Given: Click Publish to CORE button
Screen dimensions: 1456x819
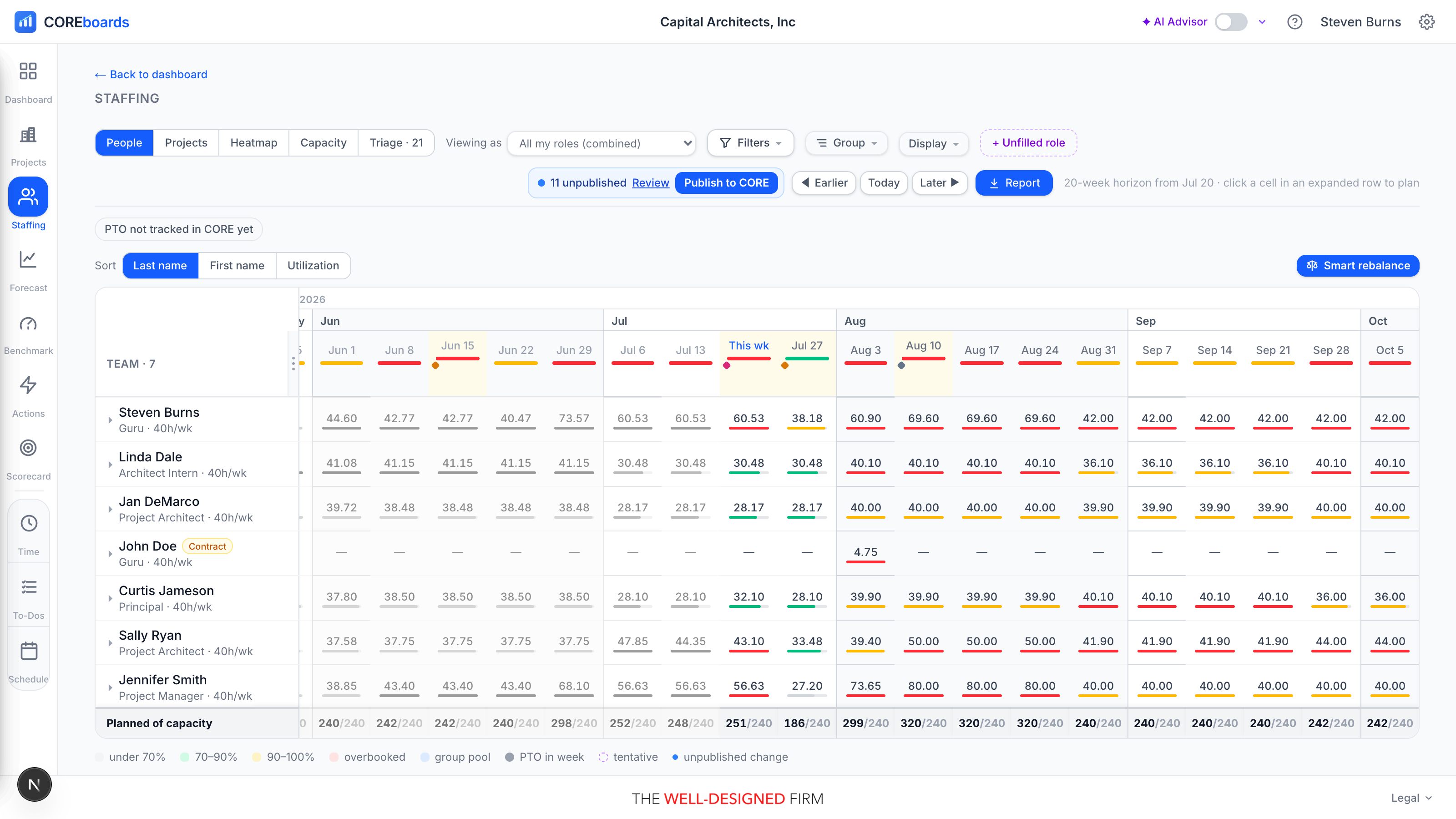Looking at the screenshot, I should click(726, 183).
